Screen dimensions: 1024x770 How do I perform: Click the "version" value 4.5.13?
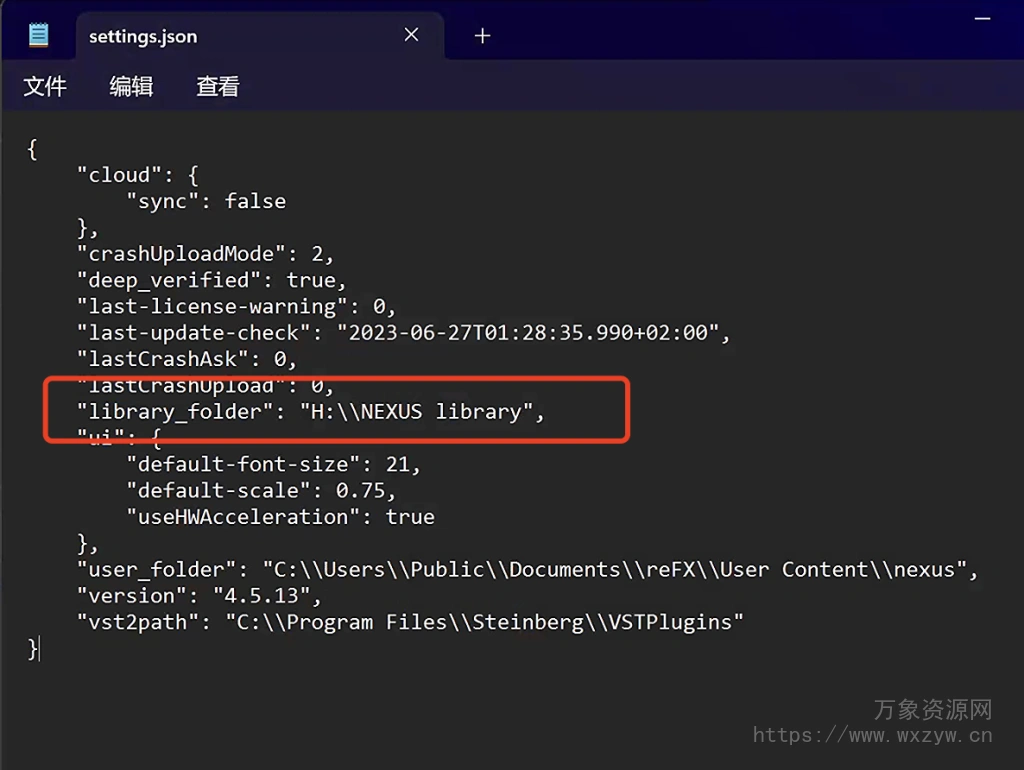tap(267, 596)
